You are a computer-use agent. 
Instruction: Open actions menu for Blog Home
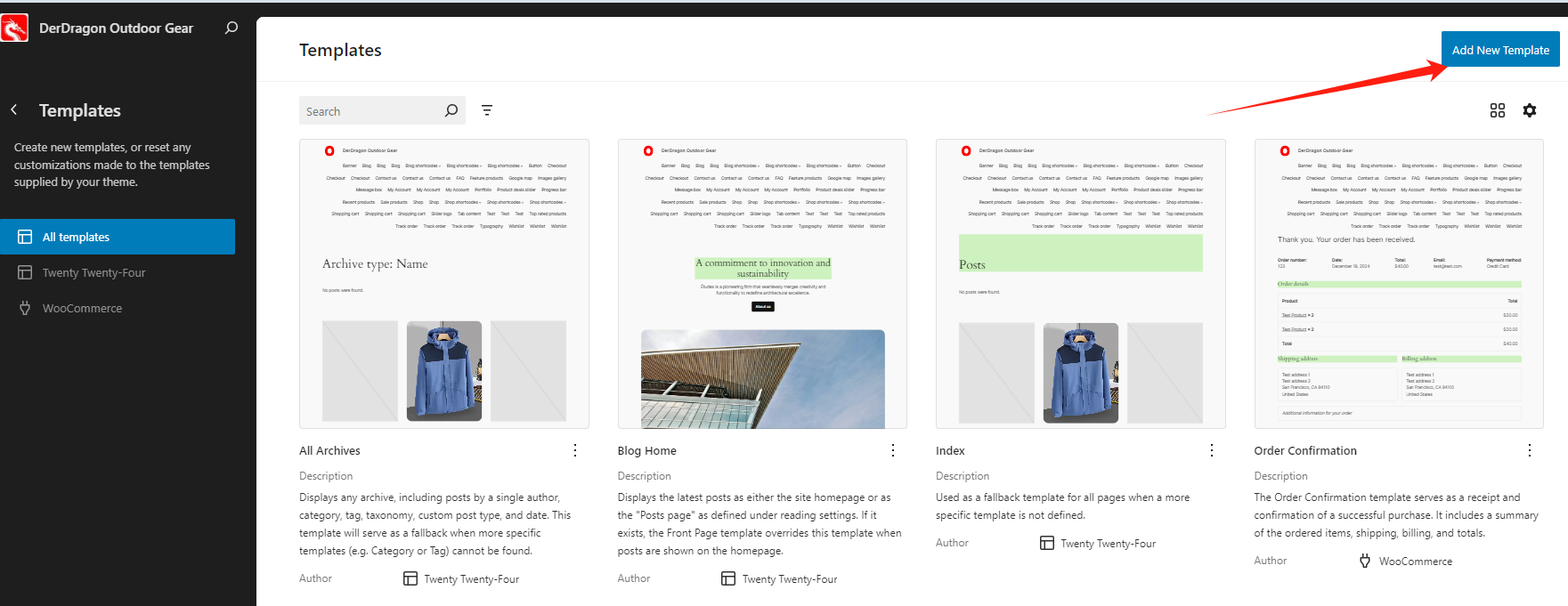[893, 450]
